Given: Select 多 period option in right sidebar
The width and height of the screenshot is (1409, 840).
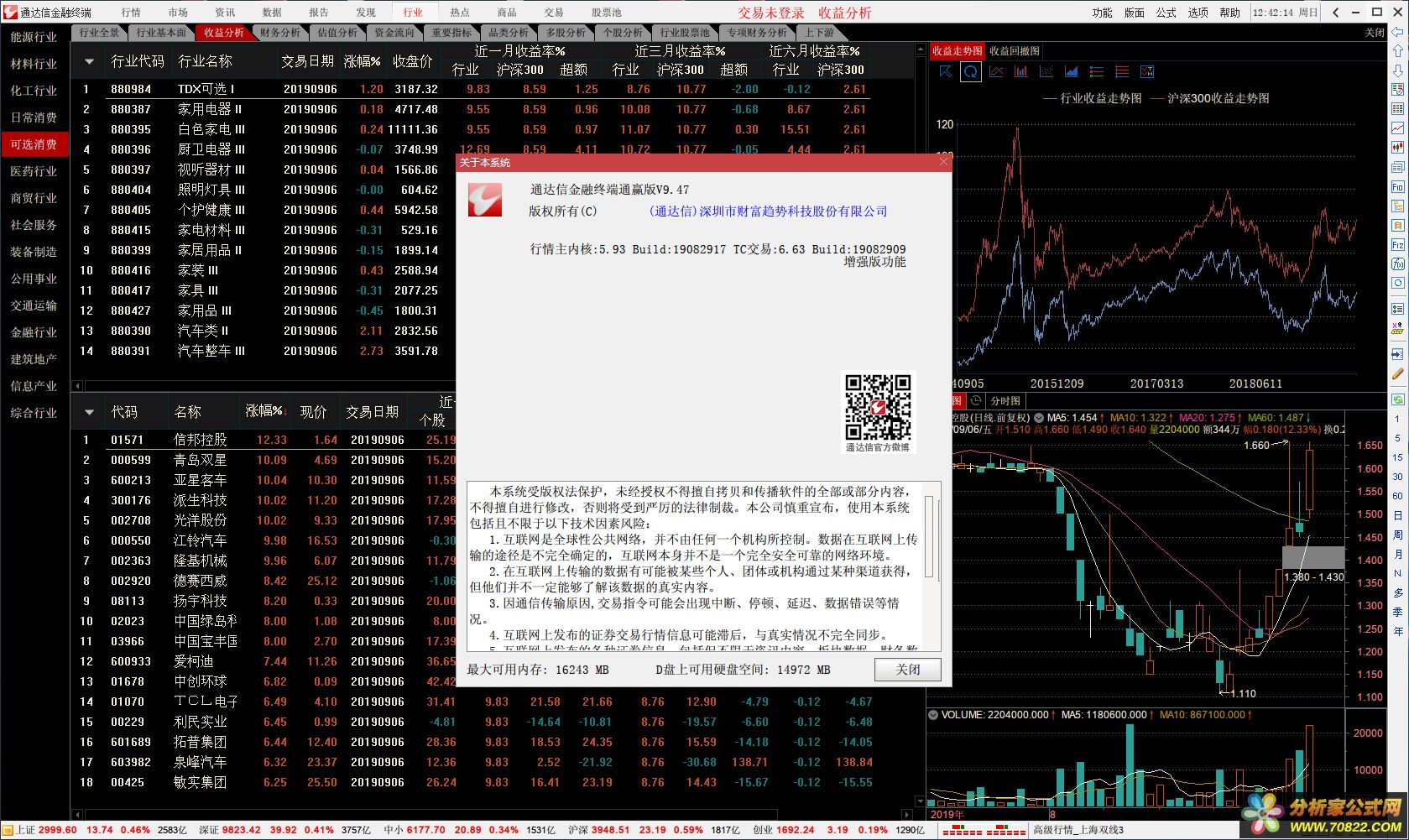Looking at the screenshot, I should click(1397, 592).
